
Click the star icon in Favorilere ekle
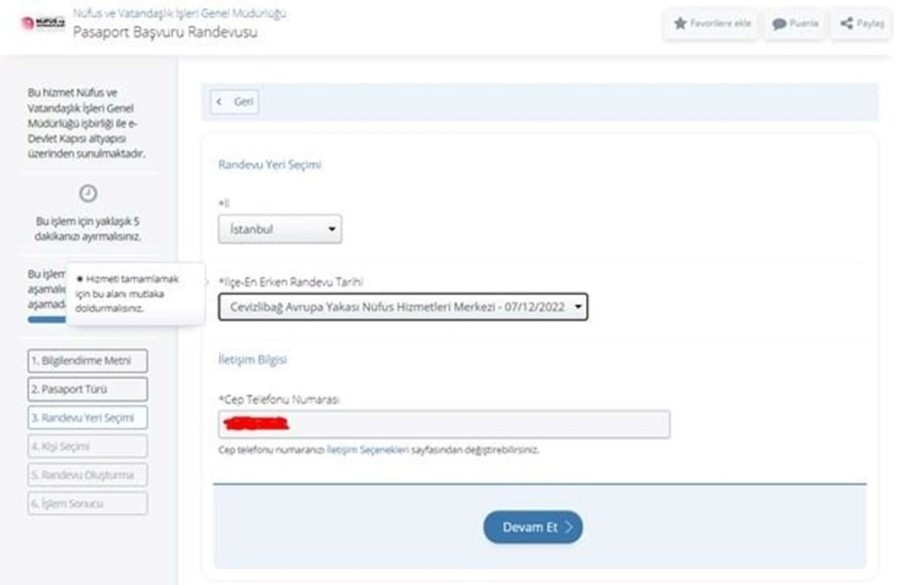pos(680,23)
